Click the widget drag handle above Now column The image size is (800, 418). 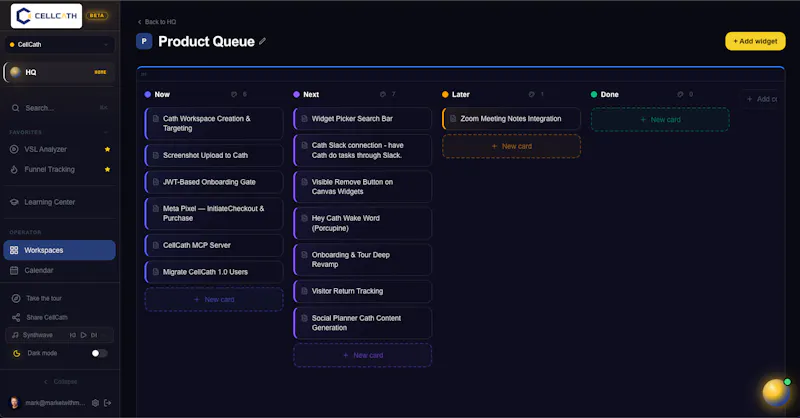[x=144, y=75]
